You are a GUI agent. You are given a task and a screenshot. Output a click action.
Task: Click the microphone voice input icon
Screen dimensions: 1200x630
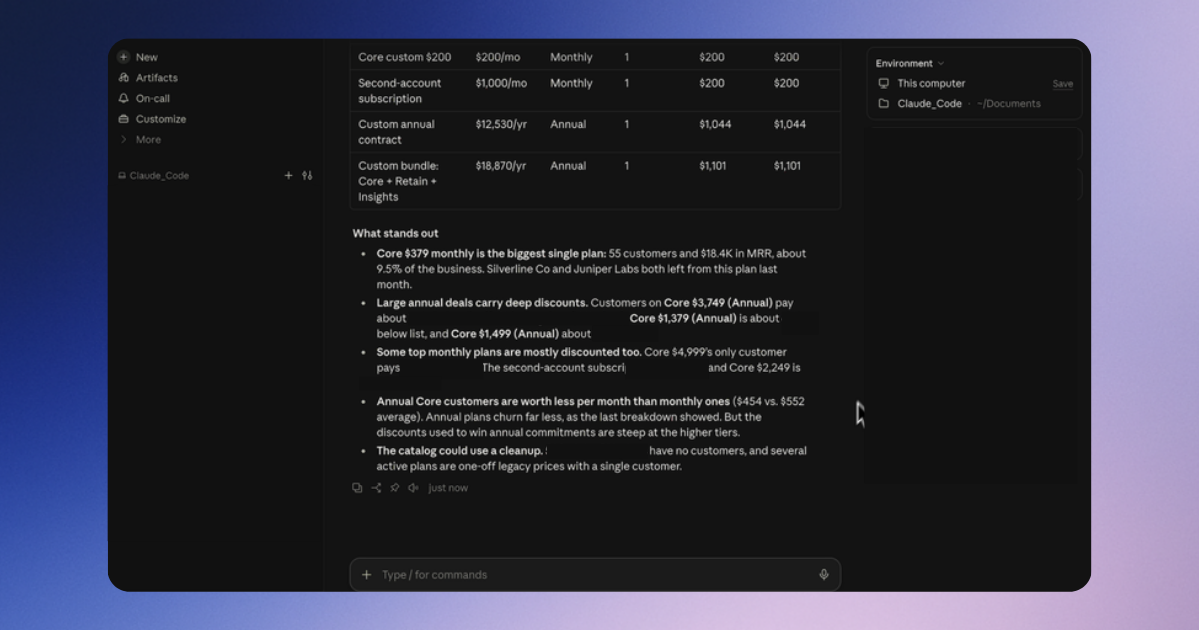point(824,575)
